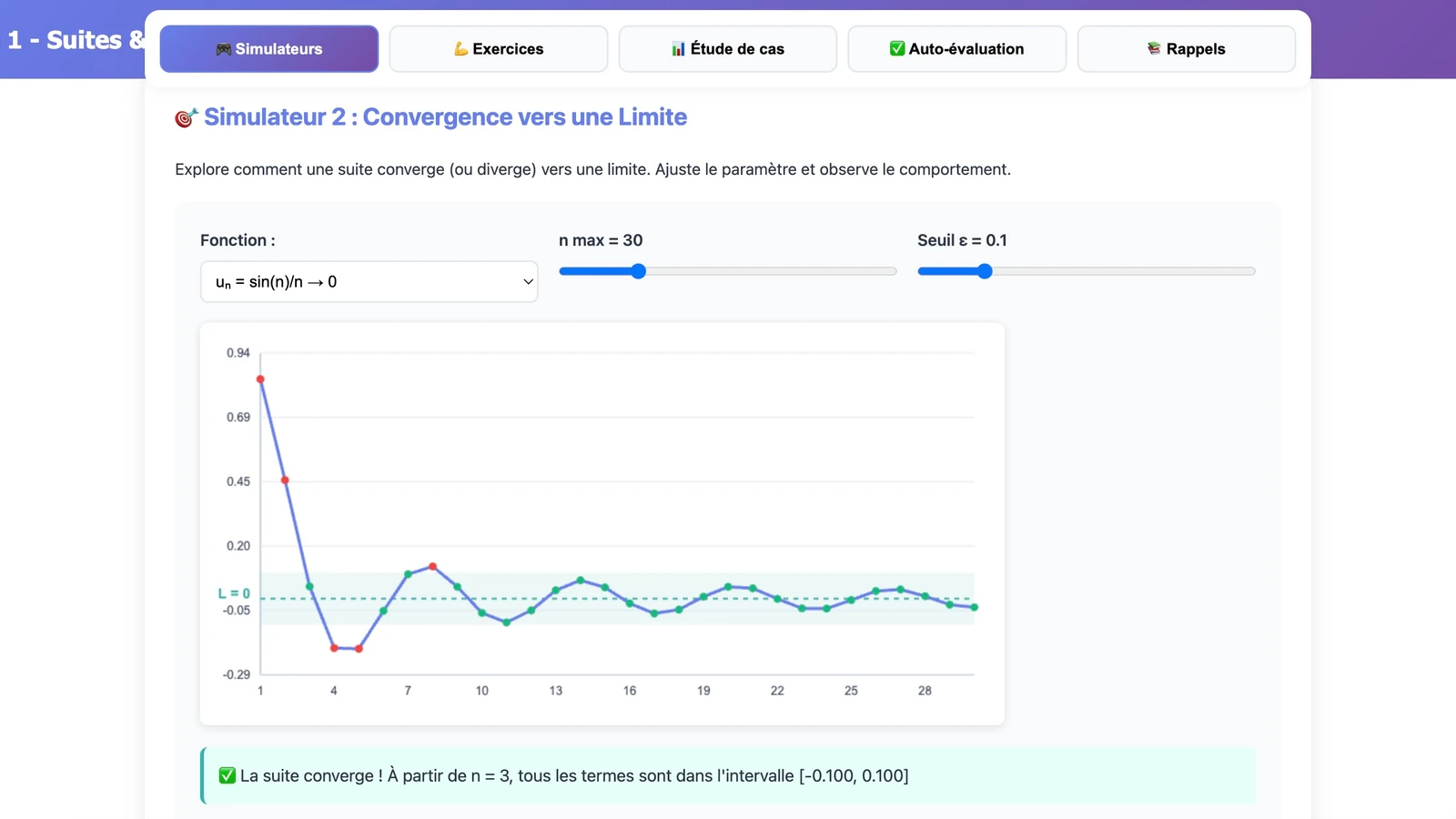Click the game controller icon on Simulateurs tab
The width and height of the screenshot is (1456, 819).
pyautogui.click(x=224, y=49)
